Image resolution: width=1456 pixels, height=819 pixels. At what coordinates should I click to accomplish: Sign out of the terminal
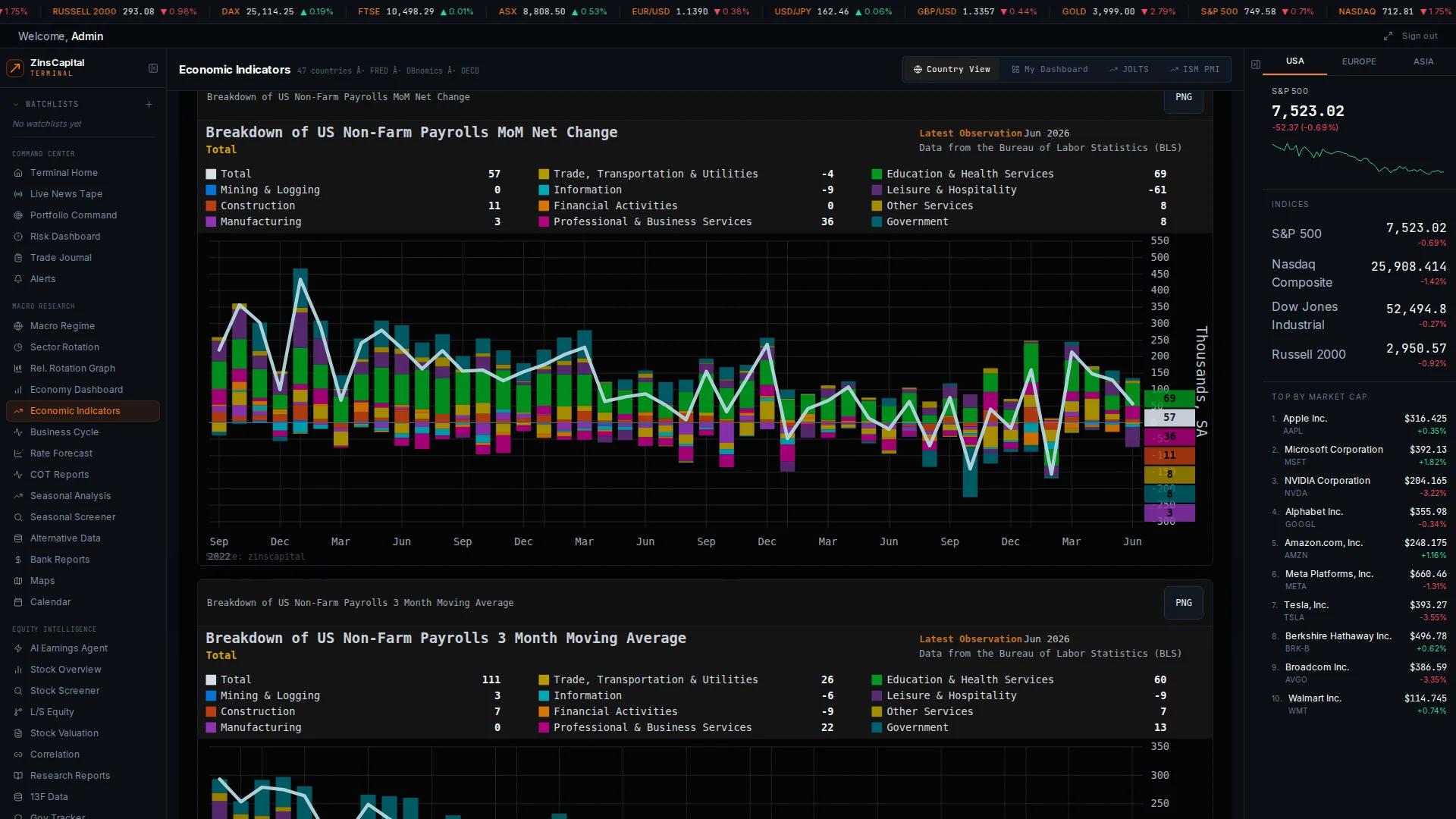(1420, 36)
